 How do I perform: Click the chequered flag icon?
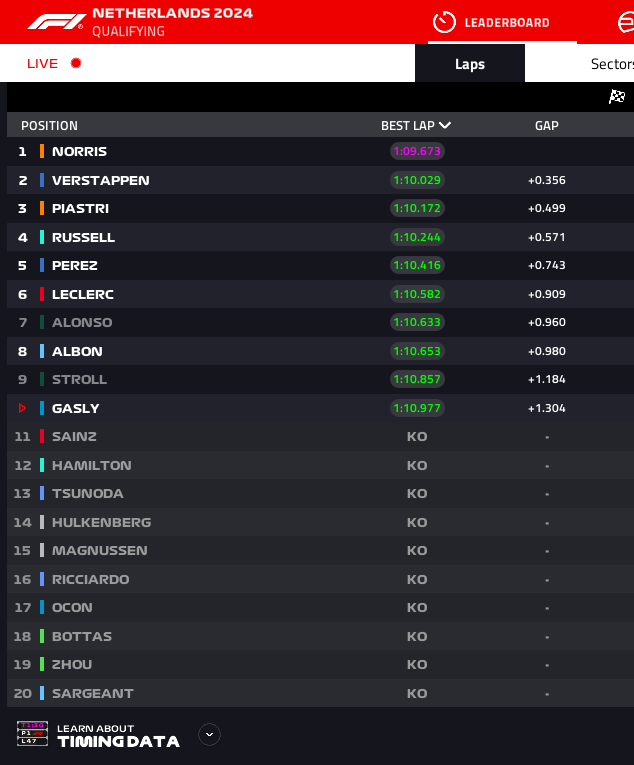click(x=617, y=97)
